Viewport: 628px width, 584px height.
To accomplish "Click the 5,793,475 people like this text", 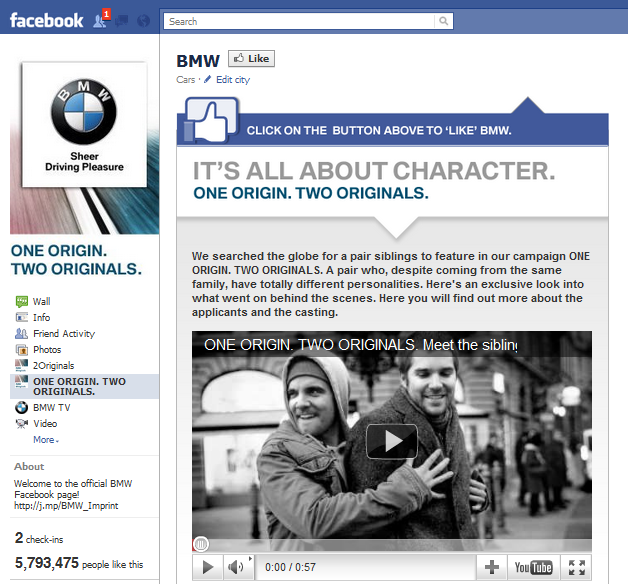I will click(79, 563).
